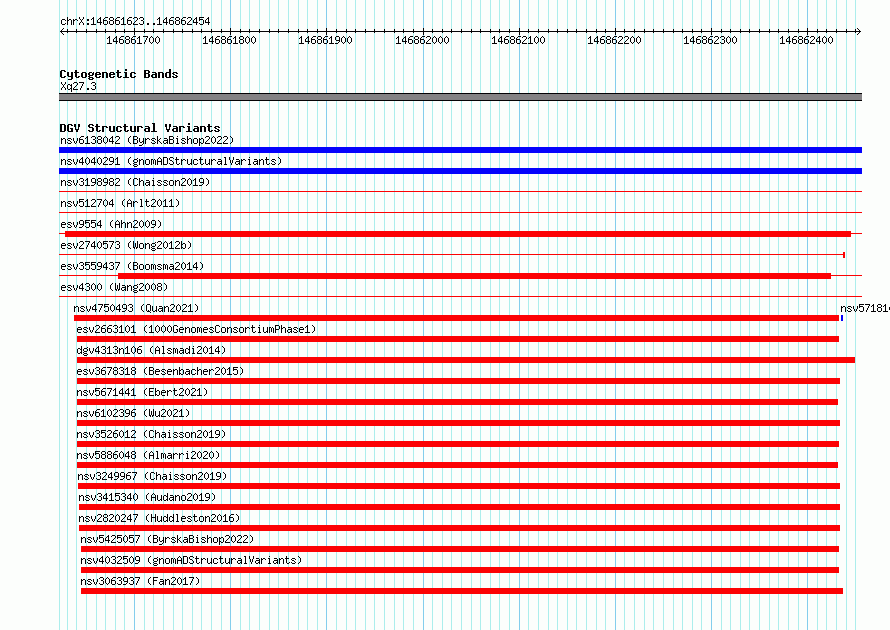
Task: Open variant nsv3415340 (Audano2019)
Action: click(x=148, y=497)
